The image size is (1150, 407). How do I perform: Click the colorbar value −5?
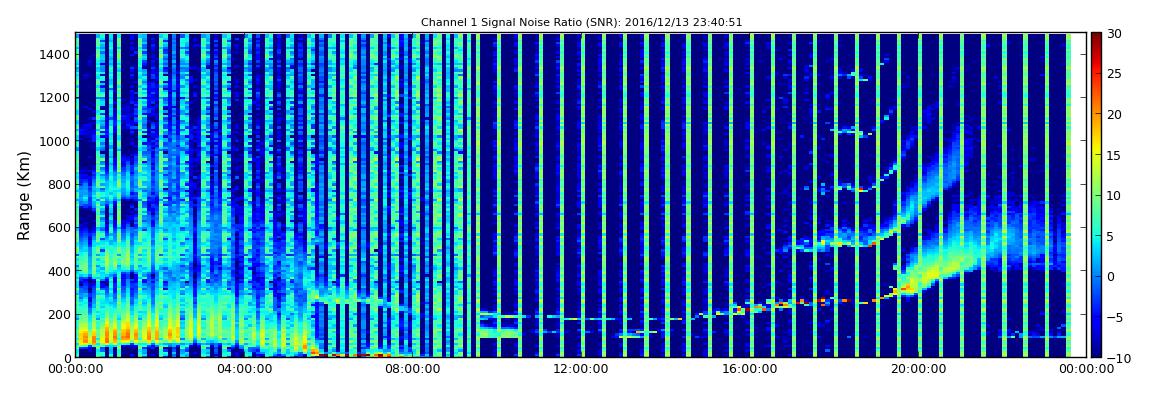pyautogui.click(x=1114, y=318)
